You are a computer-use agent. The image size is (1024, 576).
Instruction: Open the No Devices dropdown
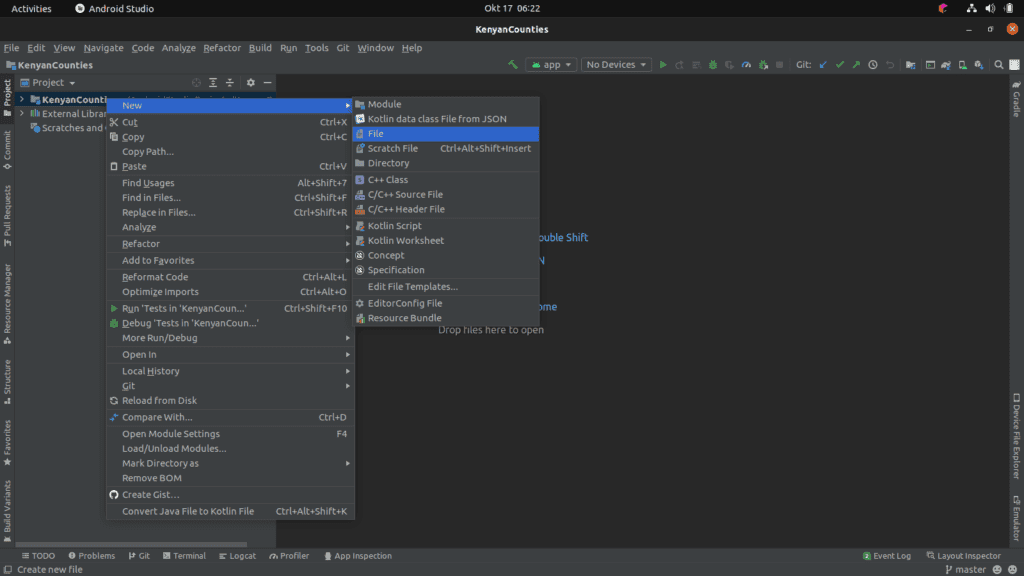[616, 65]
